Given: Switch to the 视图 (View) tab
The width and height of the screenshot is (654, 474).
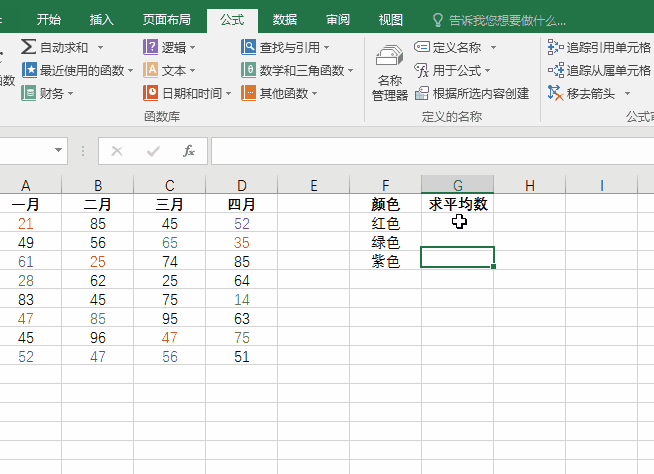Looking at the screenshot, I should click(x=391, y=20).
